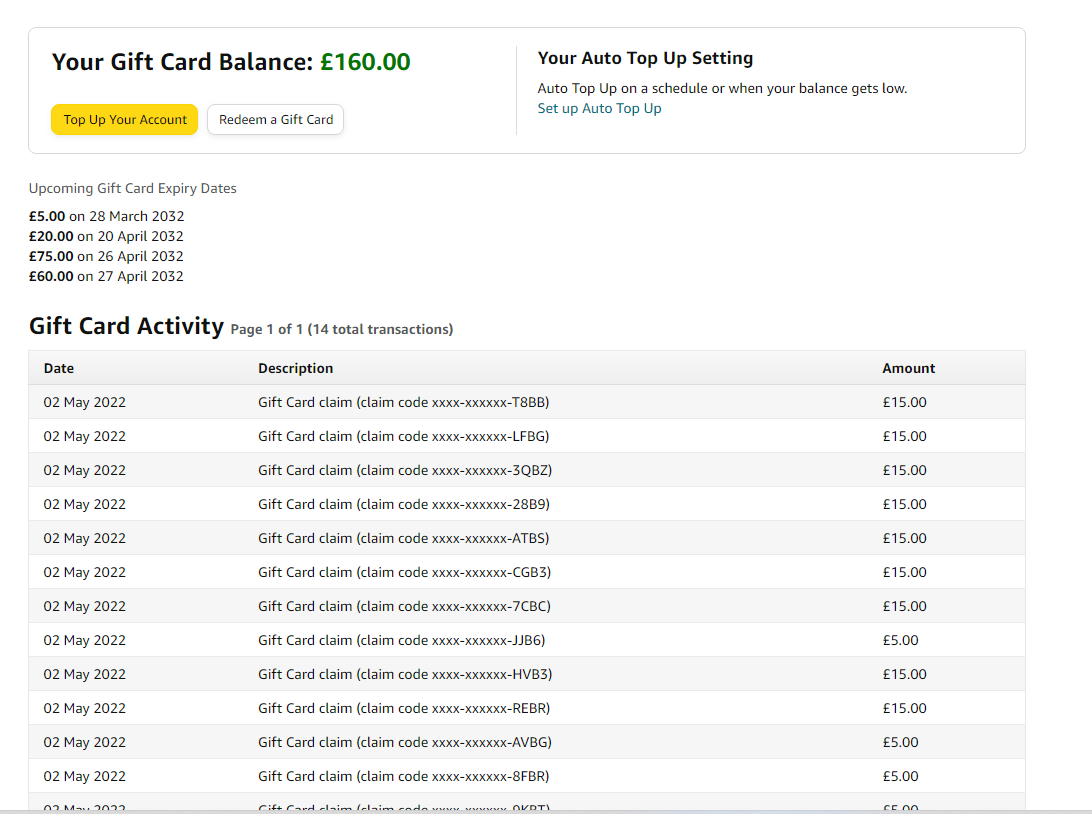Select the Description column header
This screenshot has height=814, width=1092.
click(x=295, y=368)
